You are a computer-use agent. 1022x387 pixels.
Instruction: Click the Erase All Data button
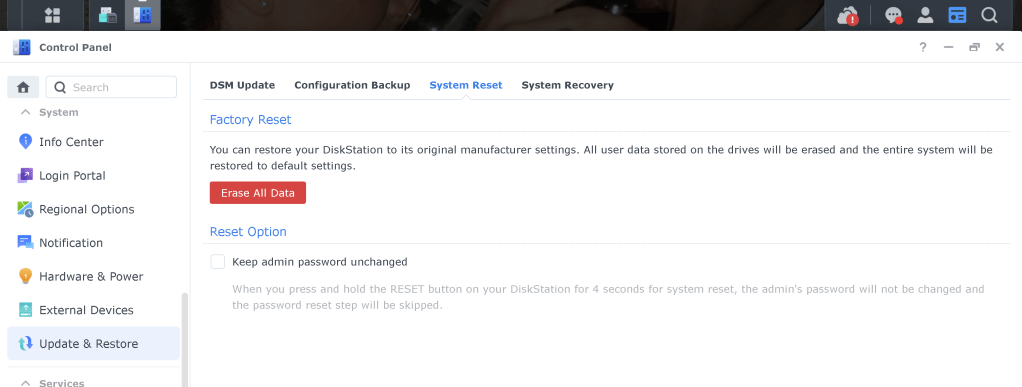257,193
